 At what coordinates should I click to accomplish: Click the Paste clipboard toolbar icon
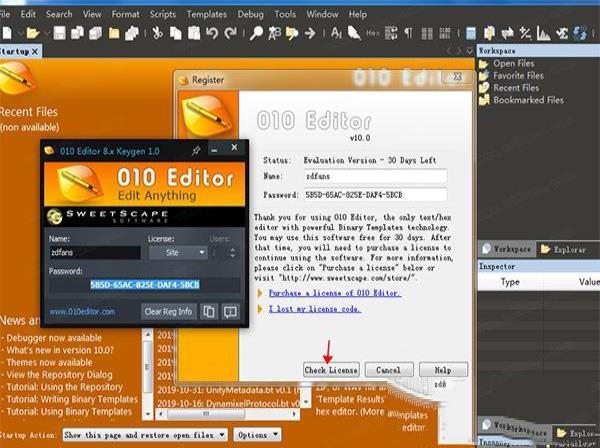(194, 33)
